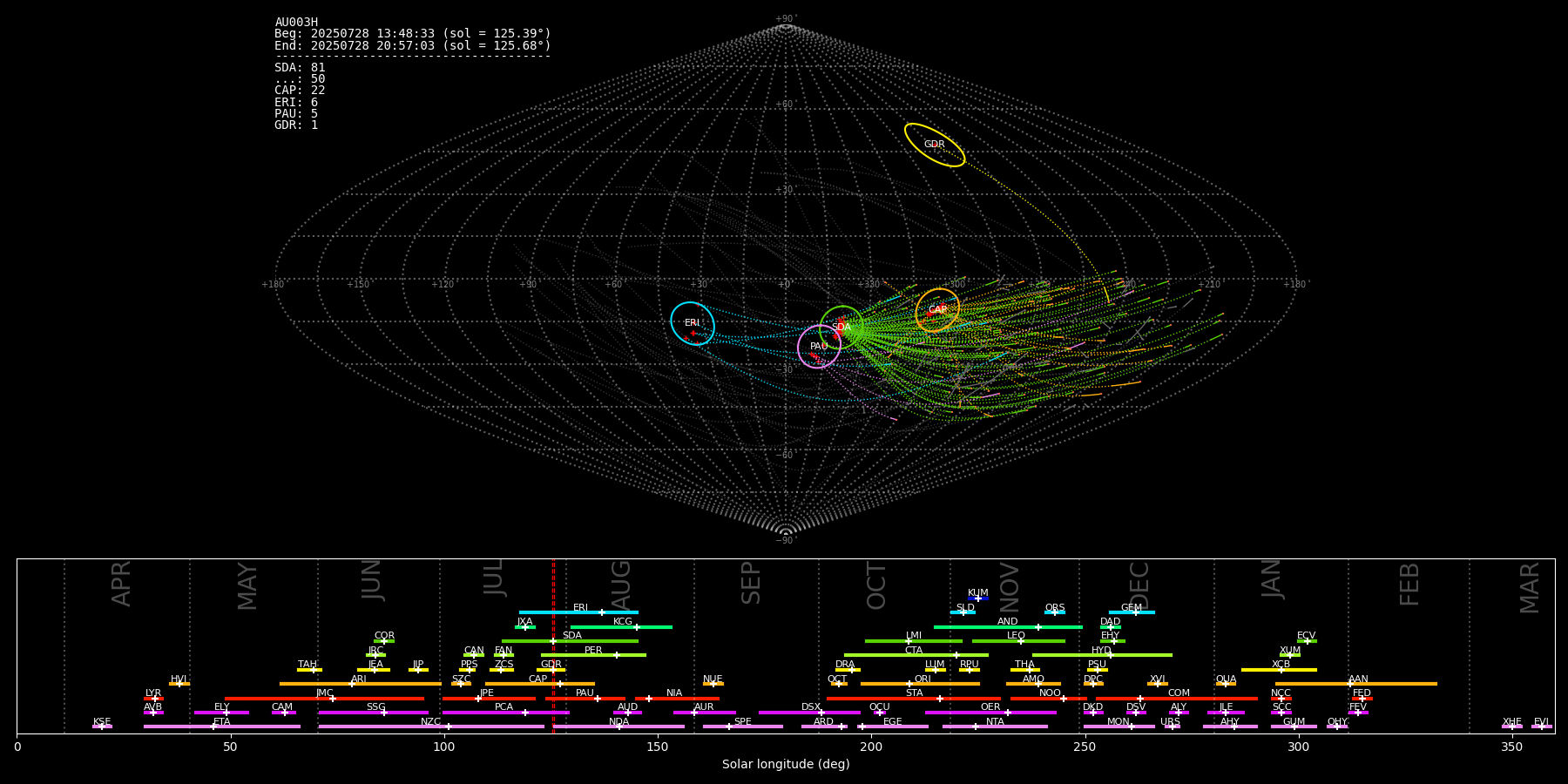Click the station ID 'AU003H' title
Screen dimensions: 1568x784
(x=296, y=23)
